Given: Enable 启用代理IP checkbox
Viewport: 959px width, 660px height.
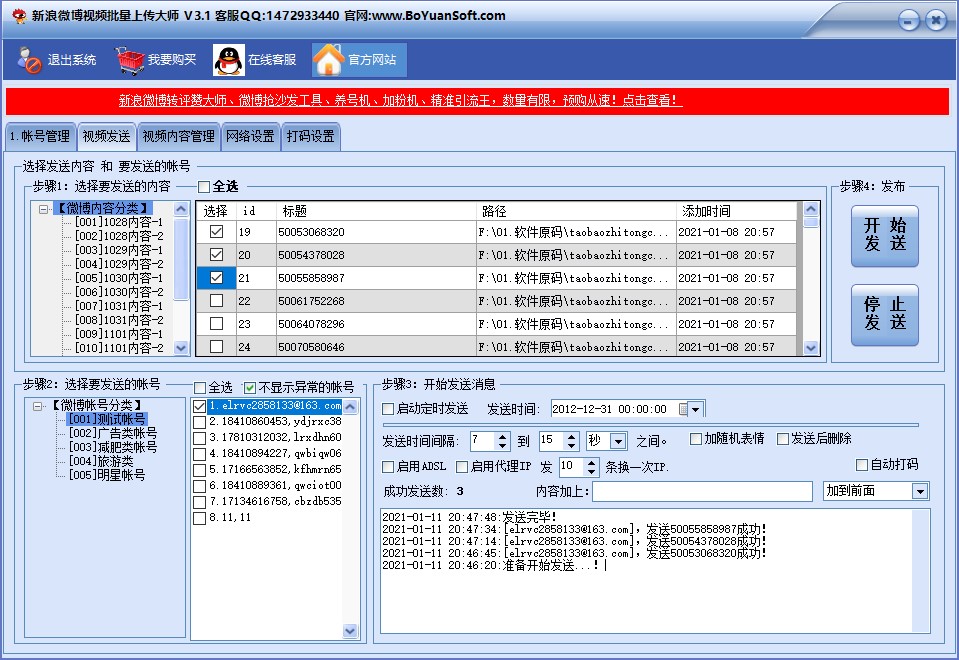Looking at the screenshot, I should click(462, 467).
